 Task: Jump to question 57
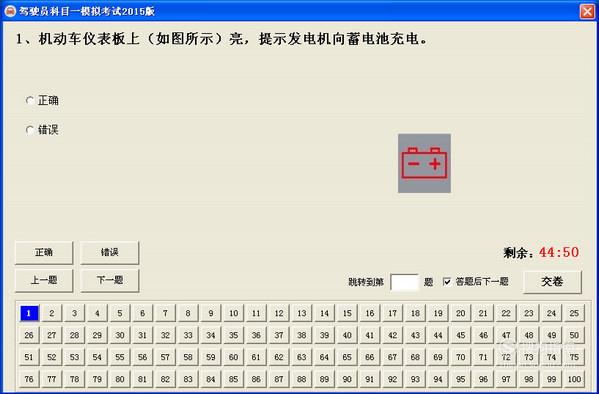pos(165,357)
